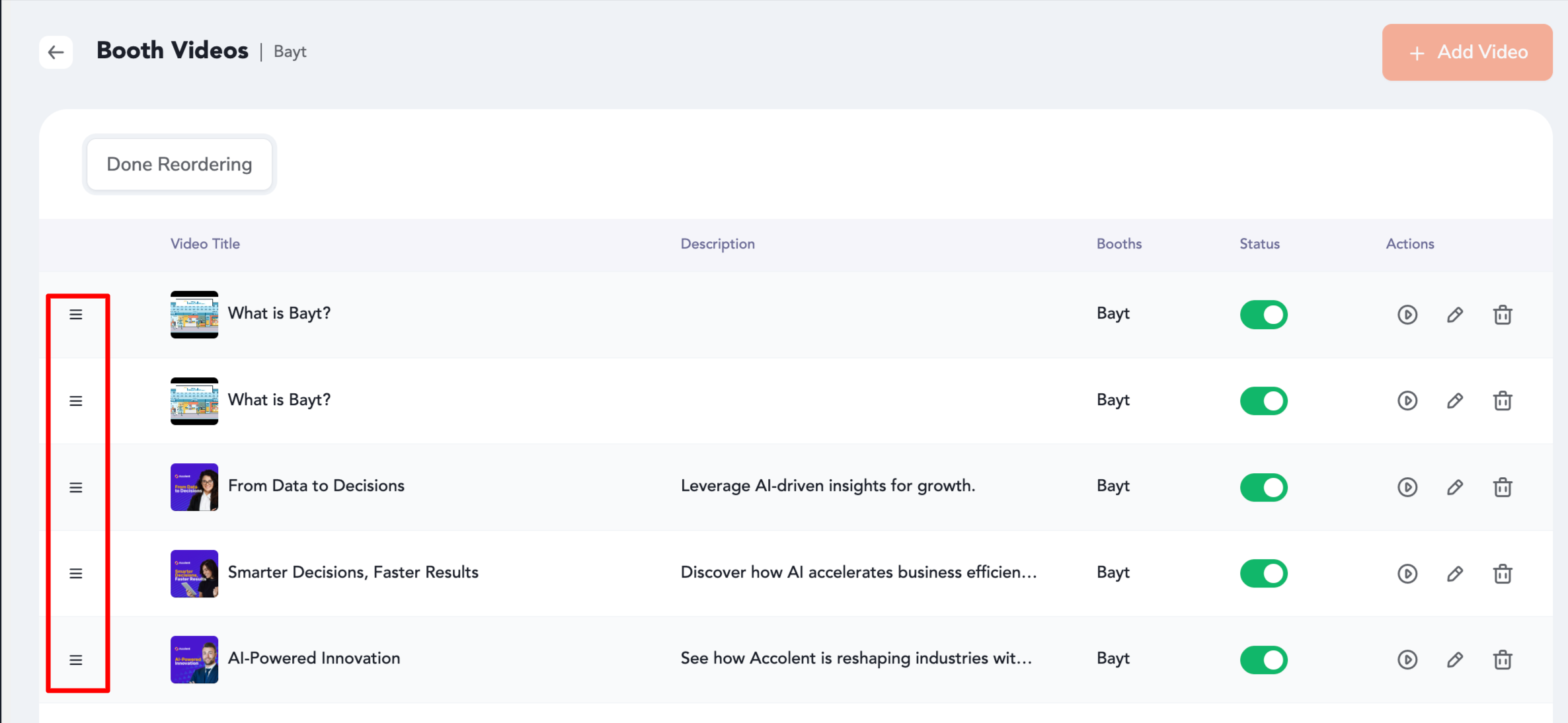
Task: Click the Description column header
Action: (x=718, y=244)
